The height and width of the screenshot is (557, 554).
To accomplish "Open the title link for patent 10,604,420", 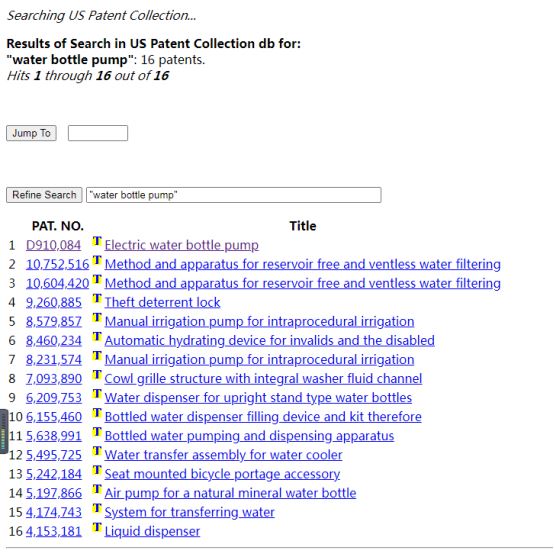I will (x=303, y=283).
